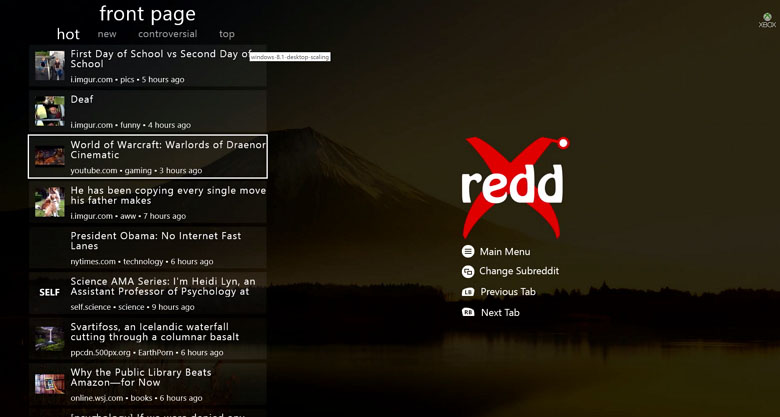Click the LB Previous Tab icon

[x=468, y=292]
